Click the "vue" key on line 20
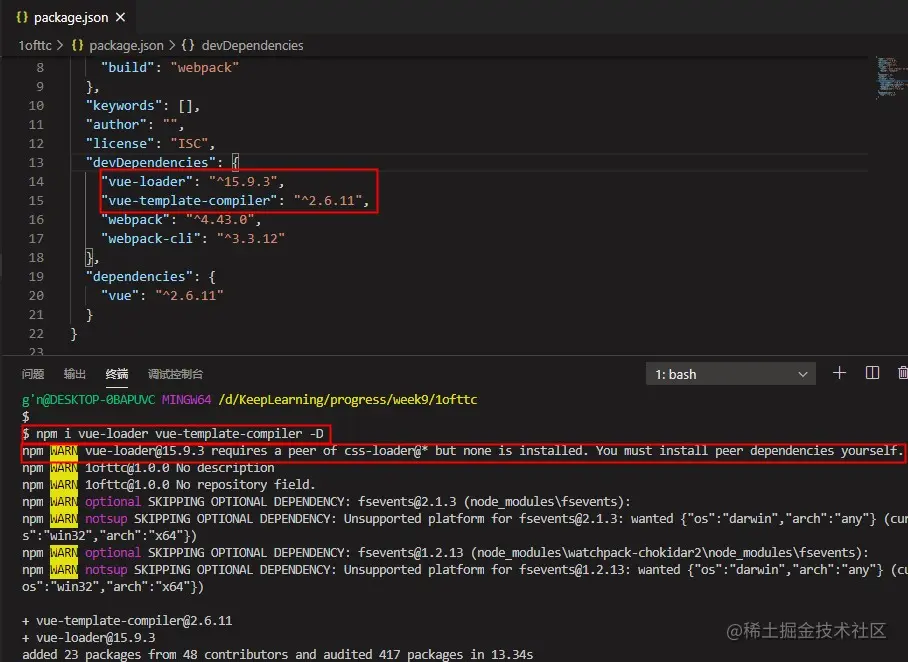The image size is (908, 662). tap(120, 296)
